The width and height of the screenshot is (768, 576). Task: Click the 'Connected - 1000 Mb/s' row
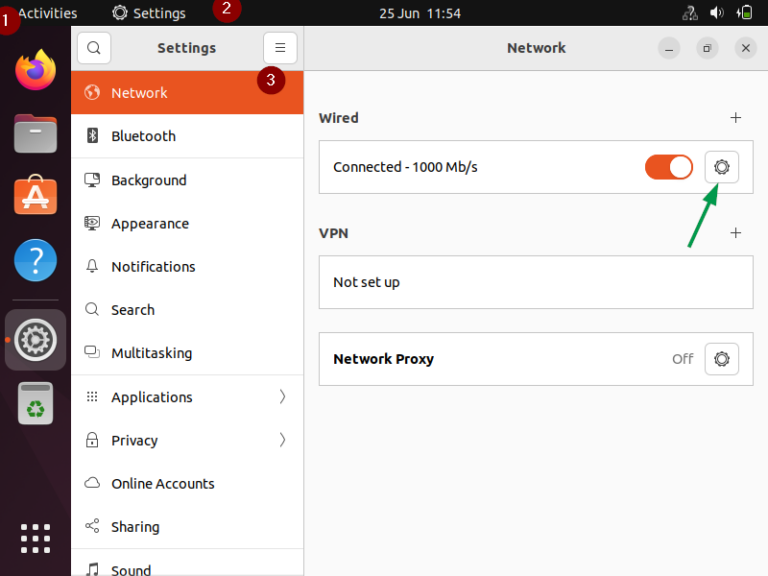click(536, 167)
